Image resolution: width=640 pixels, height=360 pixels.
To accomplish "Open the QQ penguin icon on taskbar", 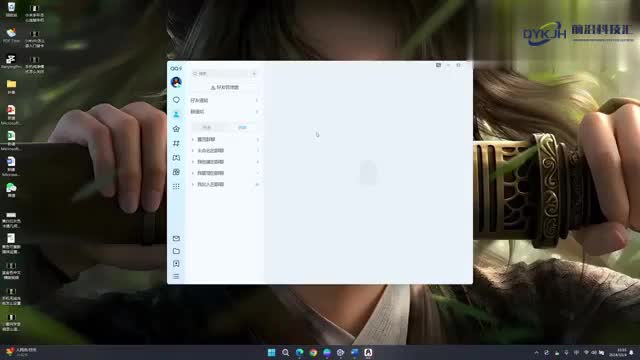I will click(368, 353).
